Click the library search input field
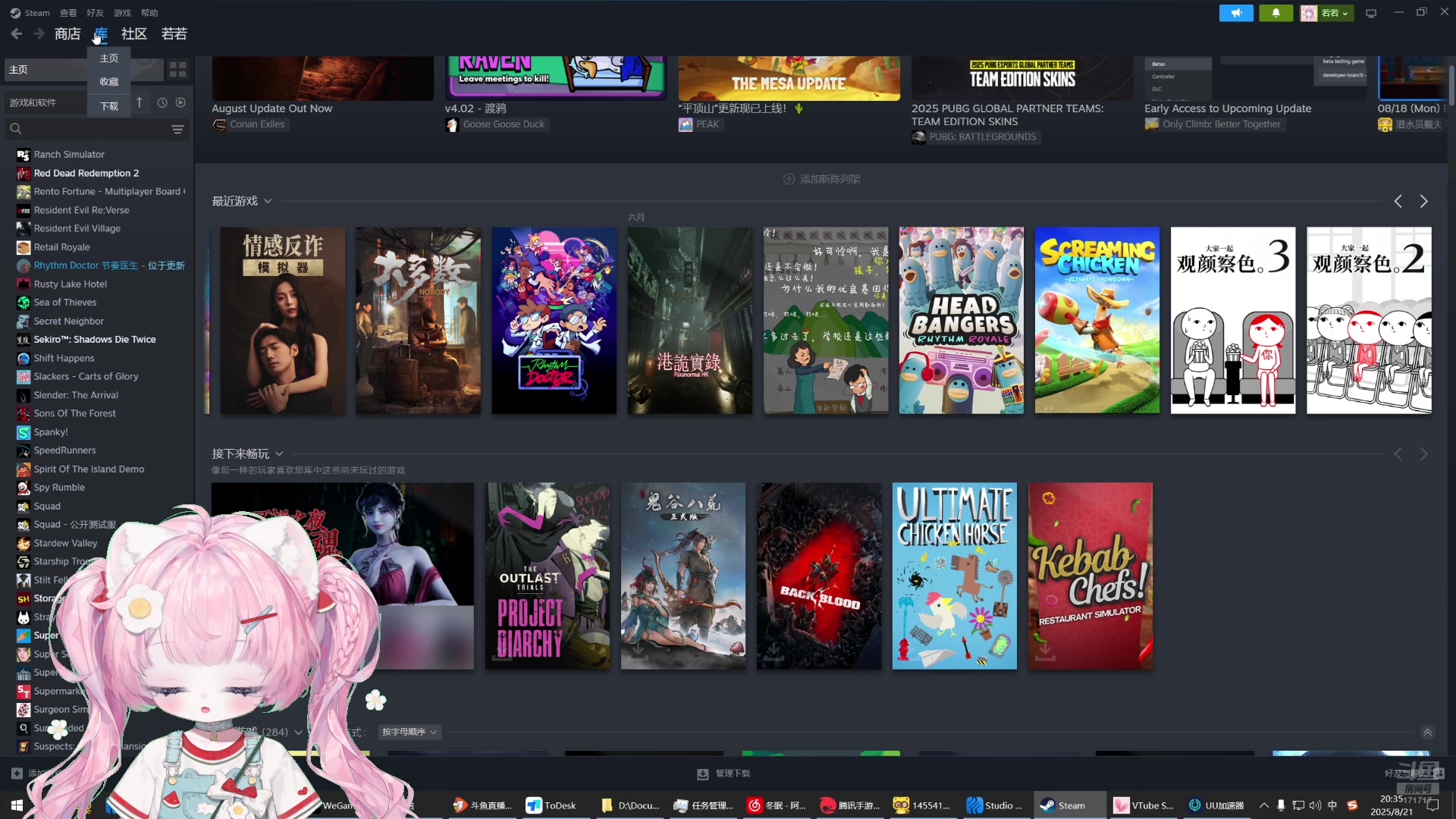1456x819 pixels. pyautogui.click(x=95, y=129)
